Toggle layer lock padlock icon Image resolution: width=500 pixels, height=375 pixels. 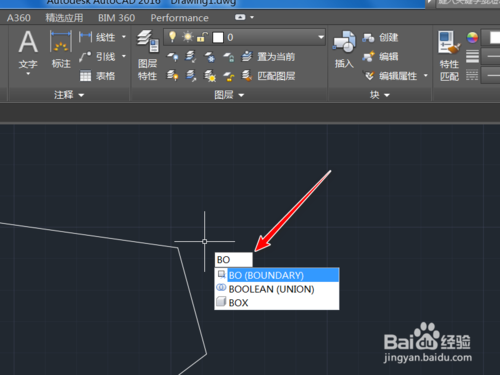point(202,37)
